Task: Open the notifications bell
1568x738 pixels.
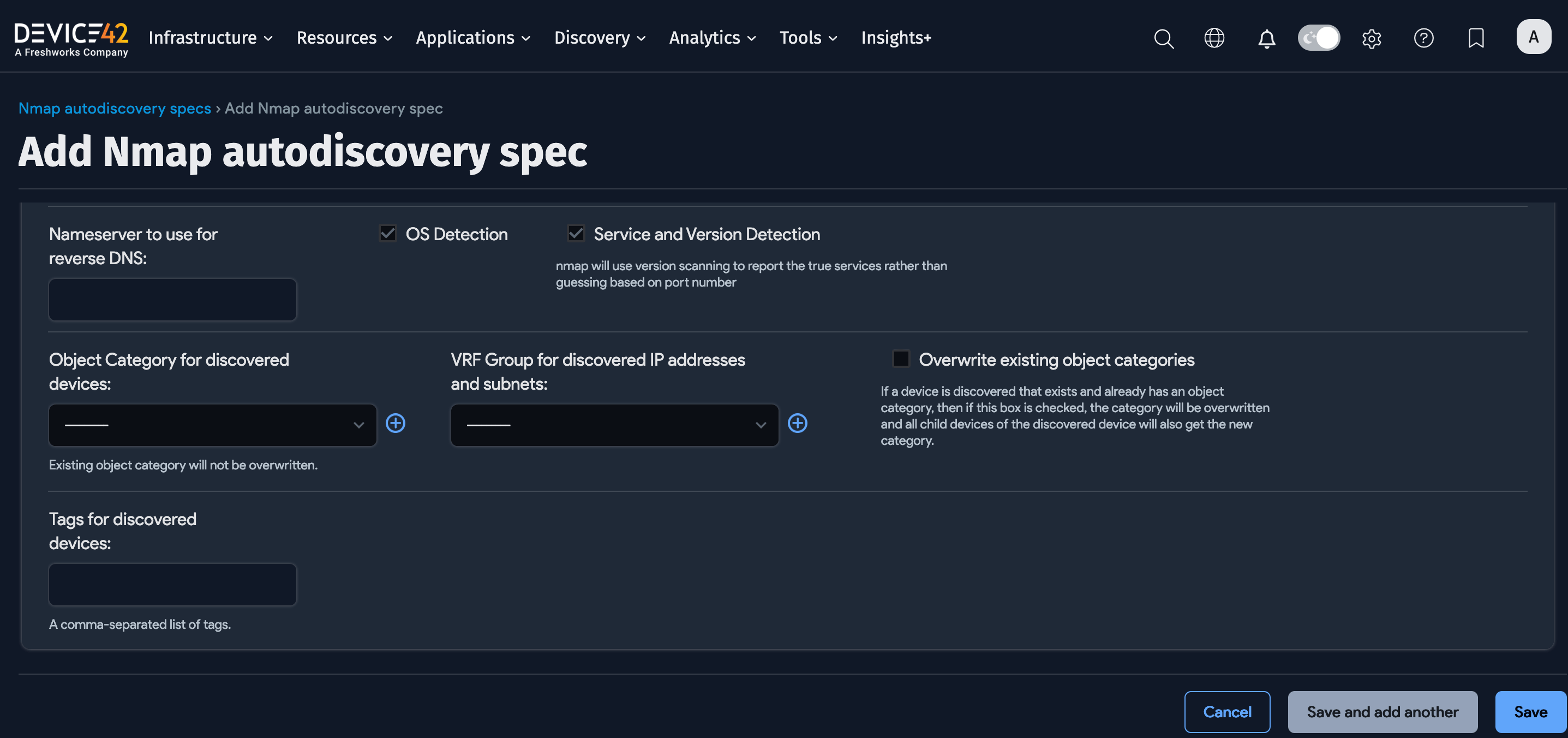Action: pyautogui.click(x=1267, y=38)
